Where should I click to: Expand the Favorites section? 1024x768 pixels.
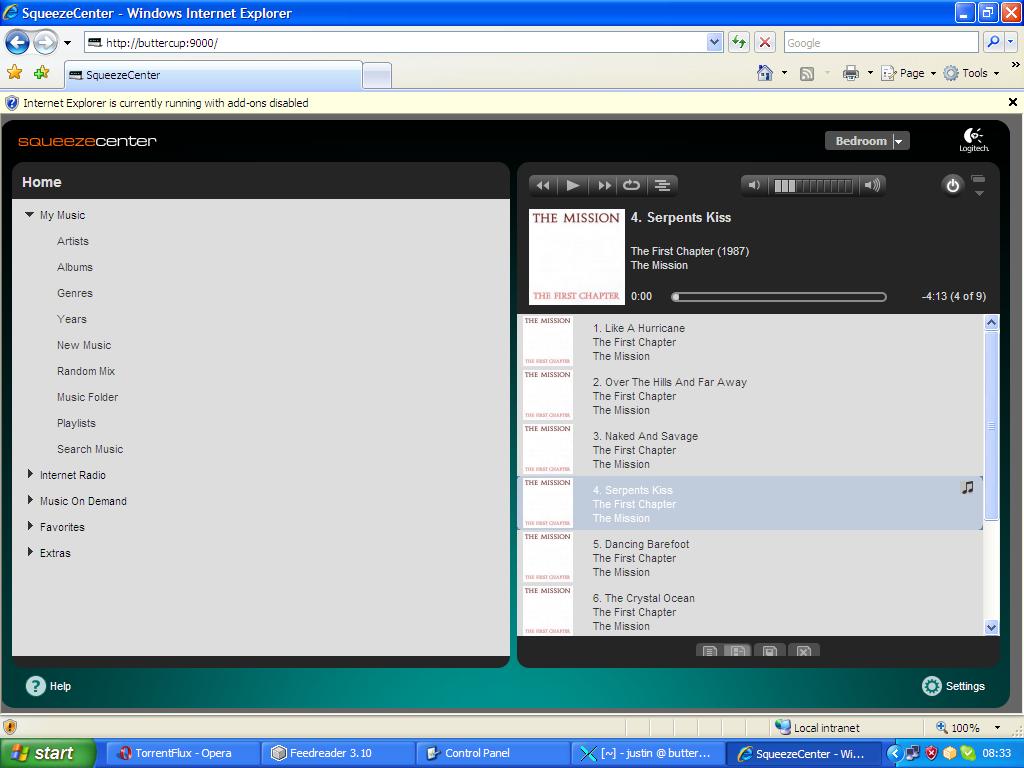coord(30,527)
